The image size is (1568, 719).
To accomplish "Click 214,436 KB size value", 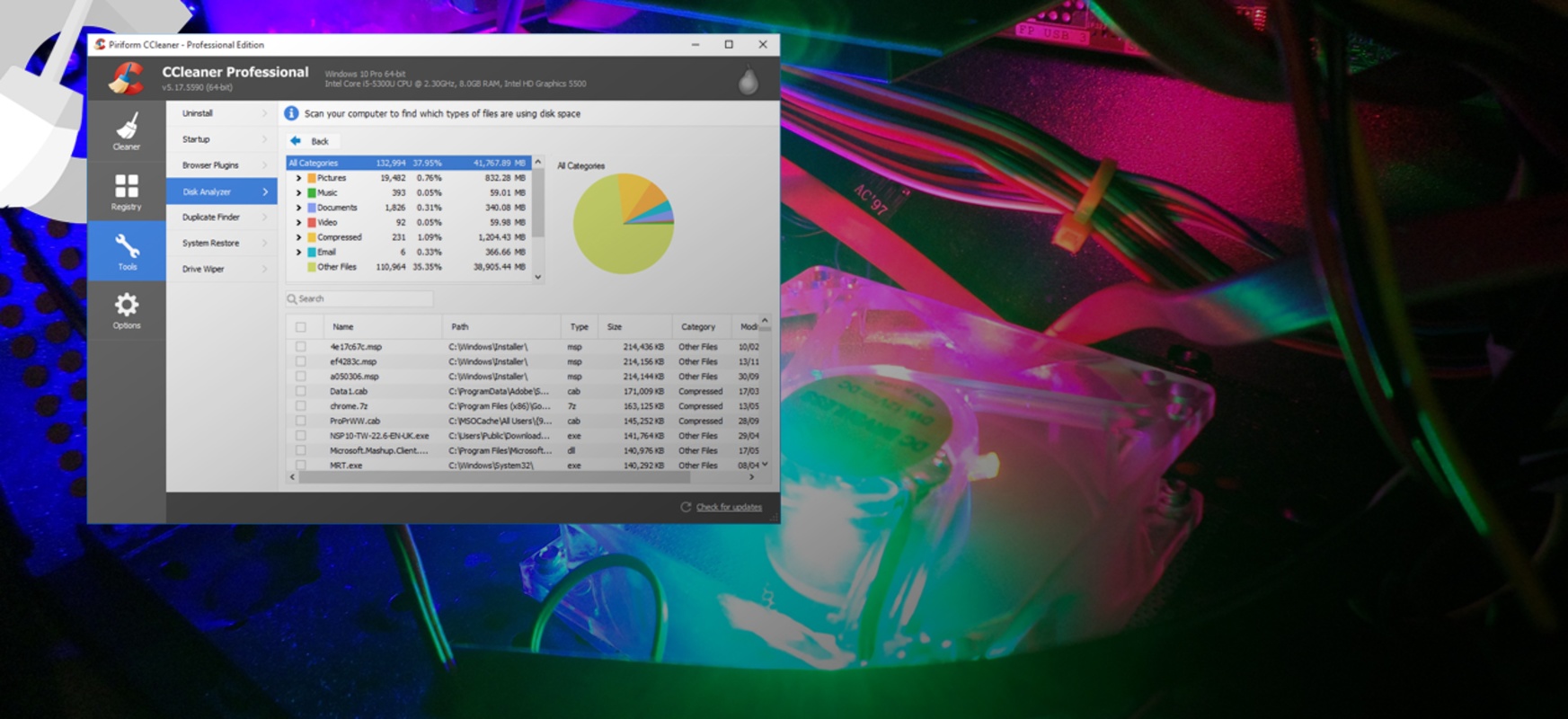I will (x=643, y=347).
